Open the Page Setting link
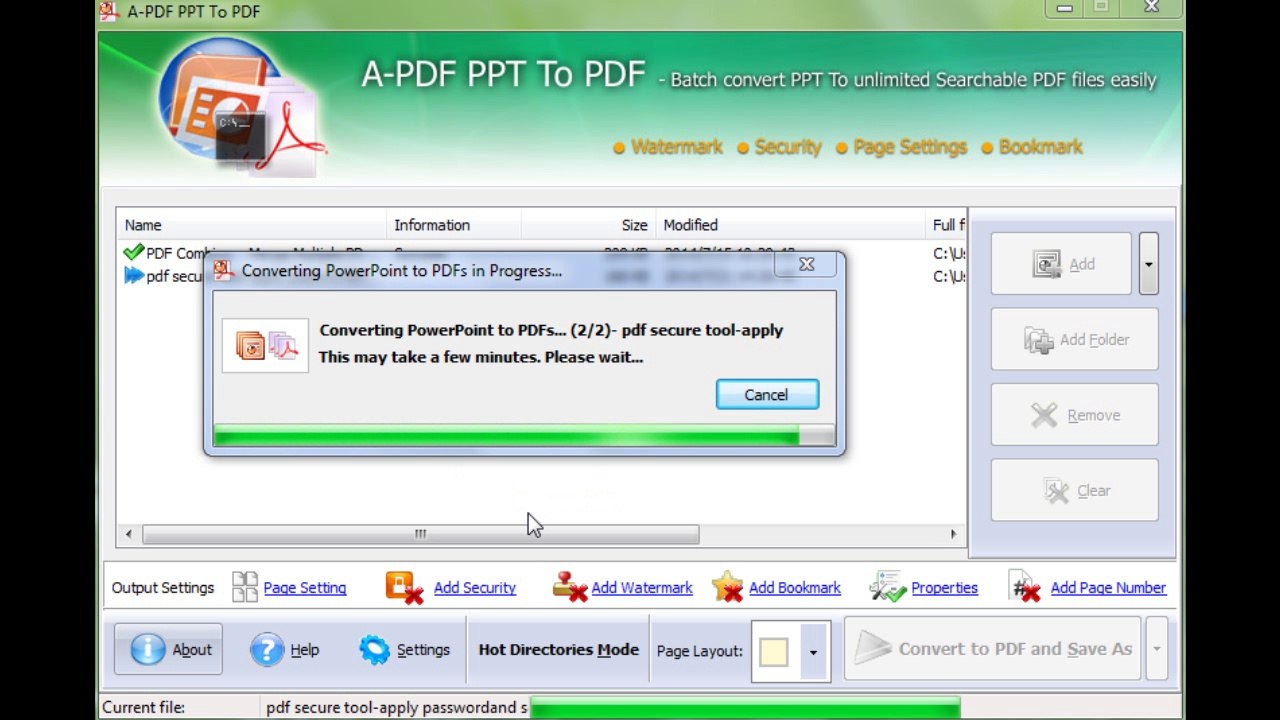Image resolution: width=1280 pixels, height=720 pixels. pos(305,588)
